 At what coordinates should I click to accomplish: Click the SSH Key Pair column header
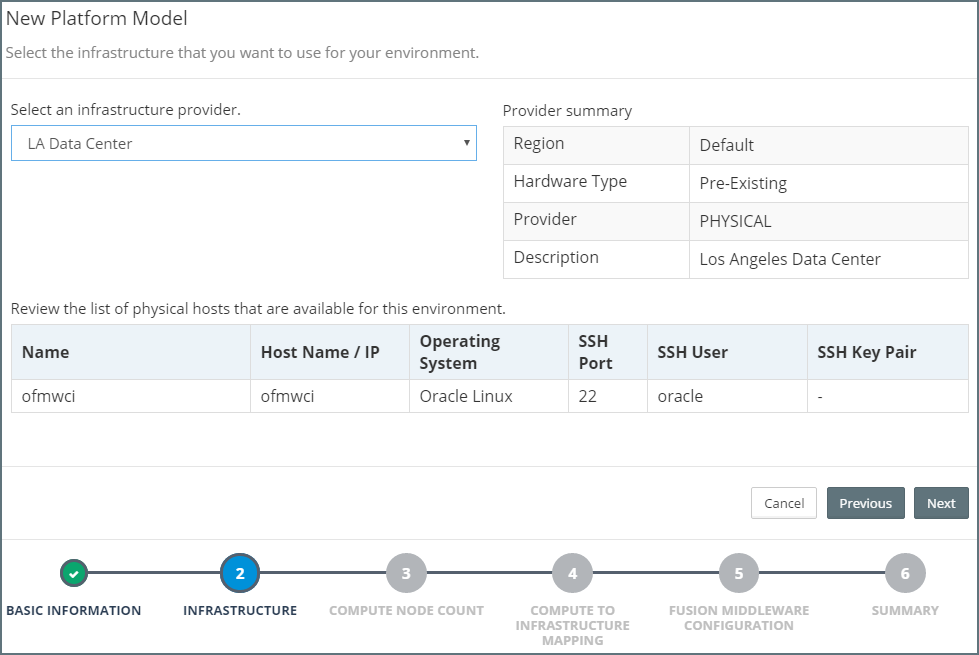tap(866, 352)
